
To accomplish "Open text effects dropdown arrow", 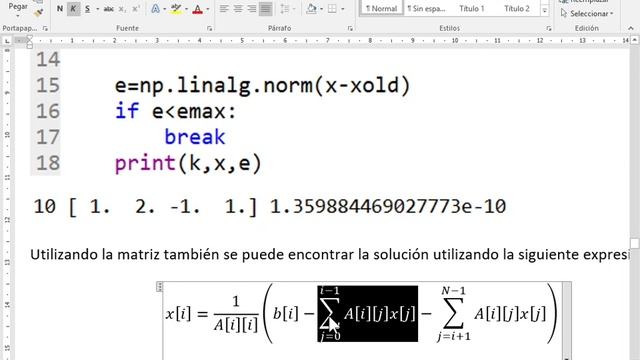I will click(164, 9).
